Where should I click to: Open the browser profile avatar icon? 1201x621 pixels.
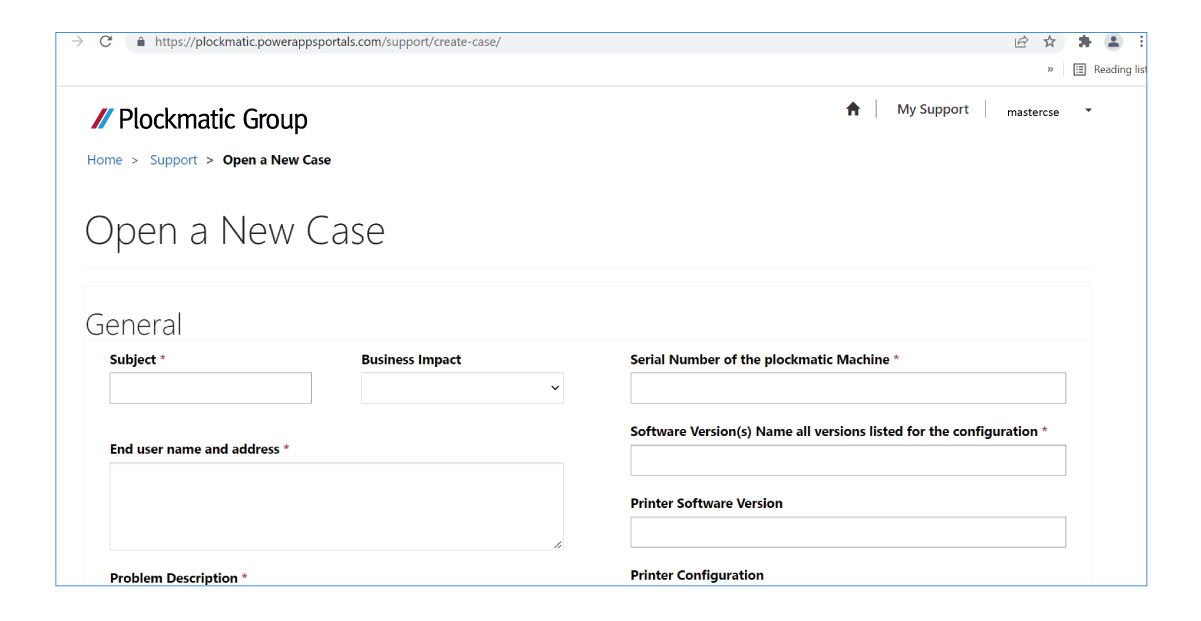[x=1113, y=42]
